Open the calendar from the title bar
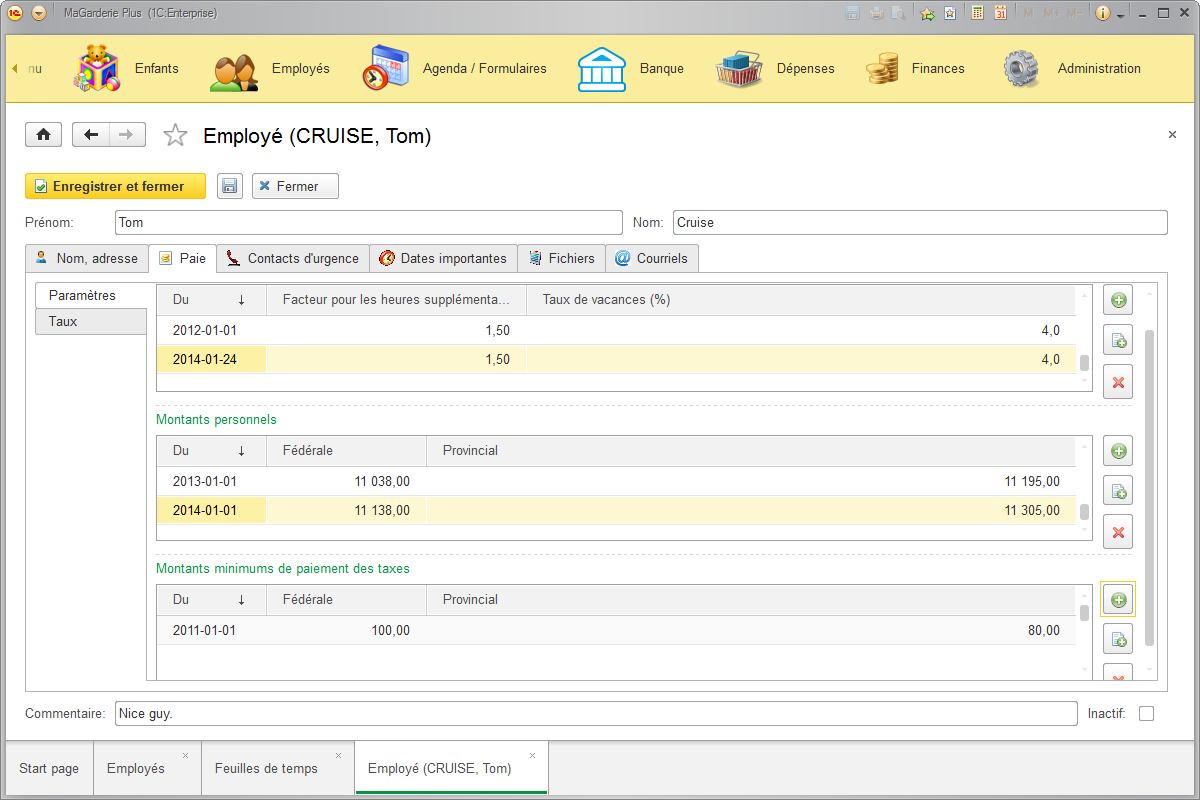 coord(1001,12)
